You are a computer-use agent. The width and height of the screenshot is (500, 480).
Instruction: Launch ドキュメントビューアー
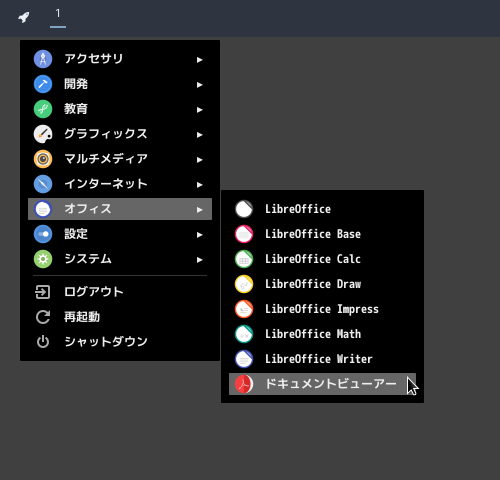pos(322,384)
